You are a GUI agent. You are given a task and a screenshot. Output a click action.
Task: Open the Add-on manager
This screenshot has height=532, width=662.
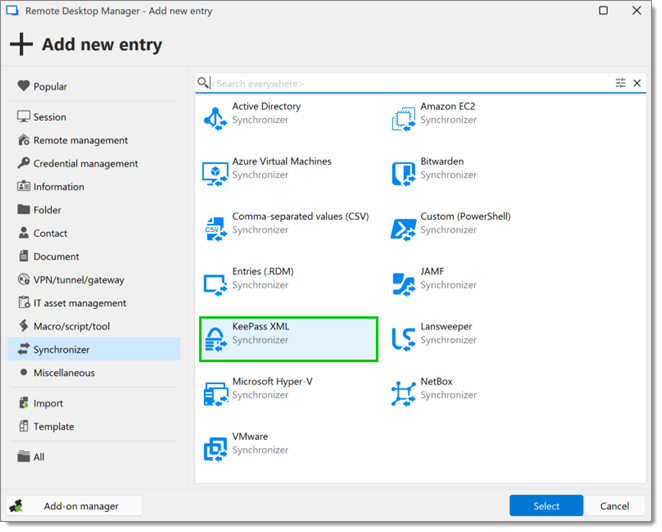[x=74, y=506]
